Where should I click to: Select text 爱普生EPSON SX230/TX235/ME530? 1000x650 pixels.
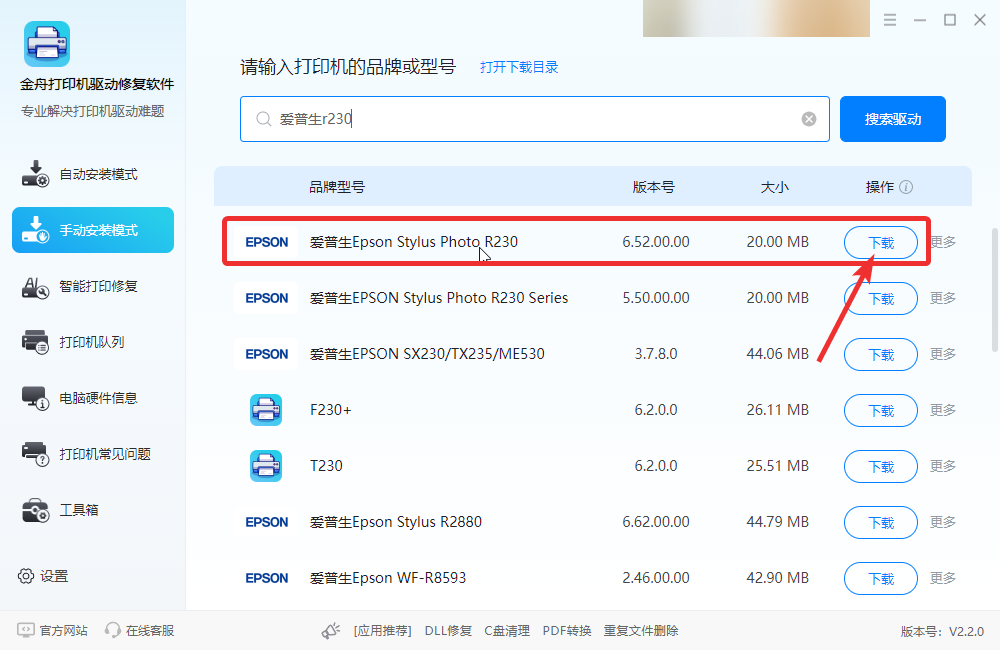(427, 354)
